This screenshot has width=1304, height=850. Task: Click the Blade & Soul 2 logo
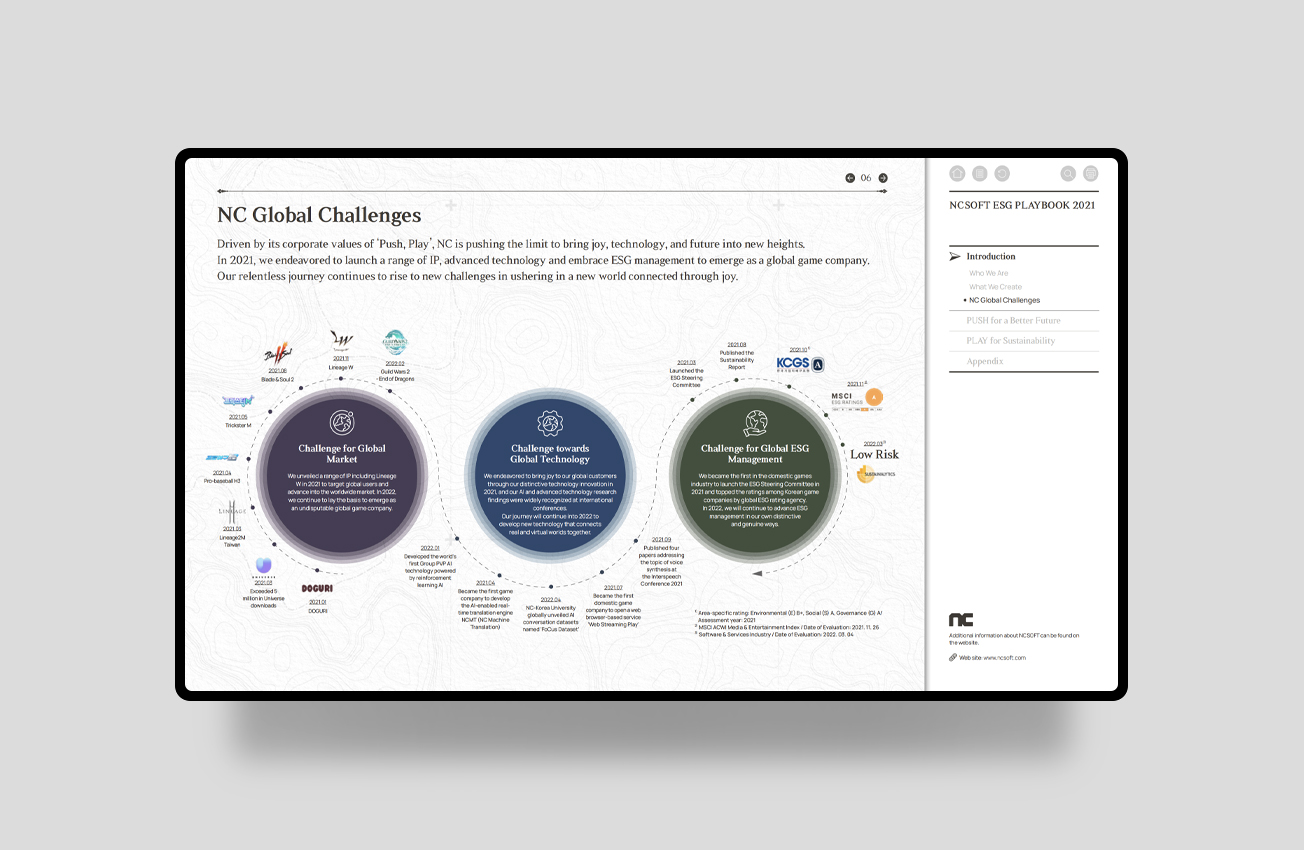click(277, 353)
